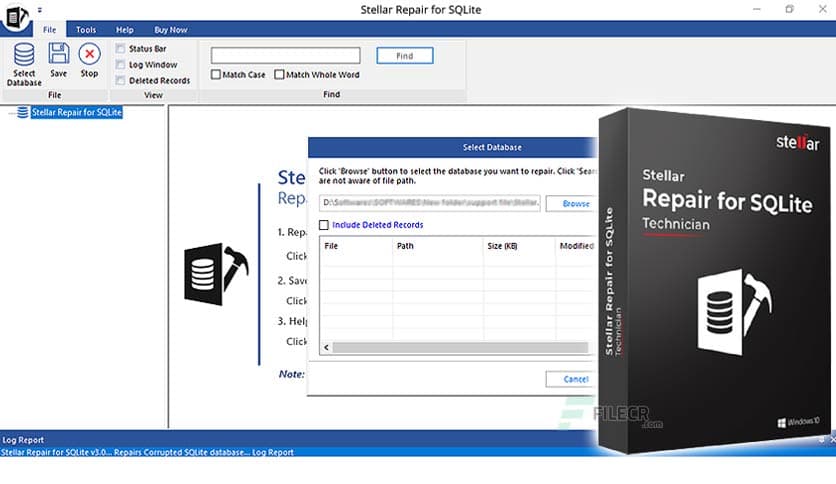Click the database path field in dialog
The width and height of the screenshot is (836, 484).
[430, 203]
